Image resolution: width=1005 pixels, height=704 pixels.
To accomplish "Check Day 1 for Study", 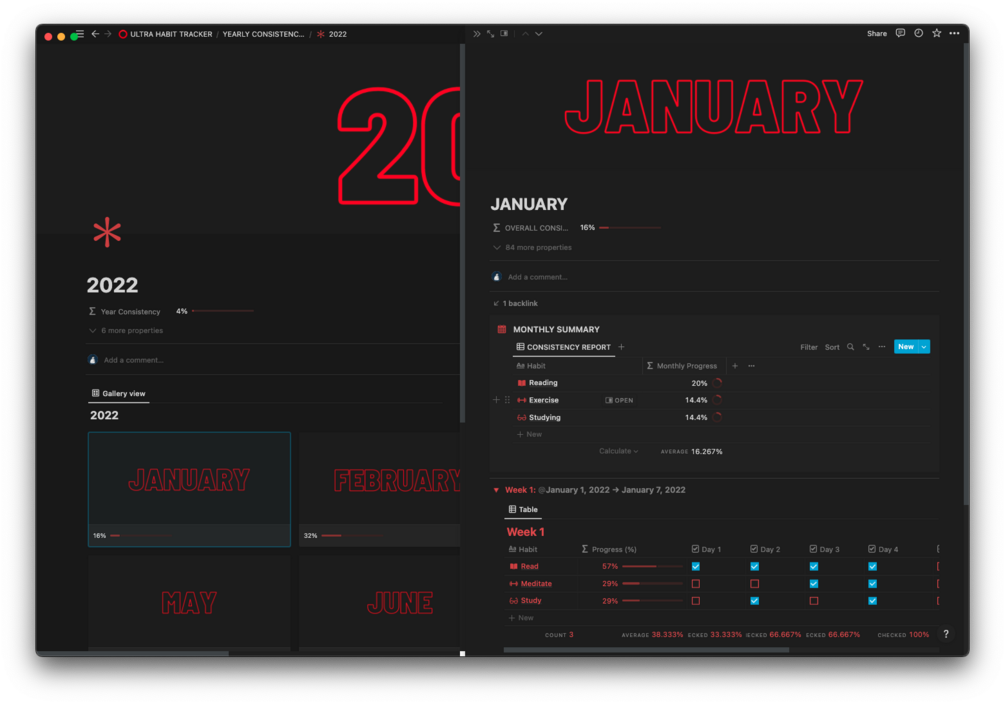I will click(x=696, y=601).
